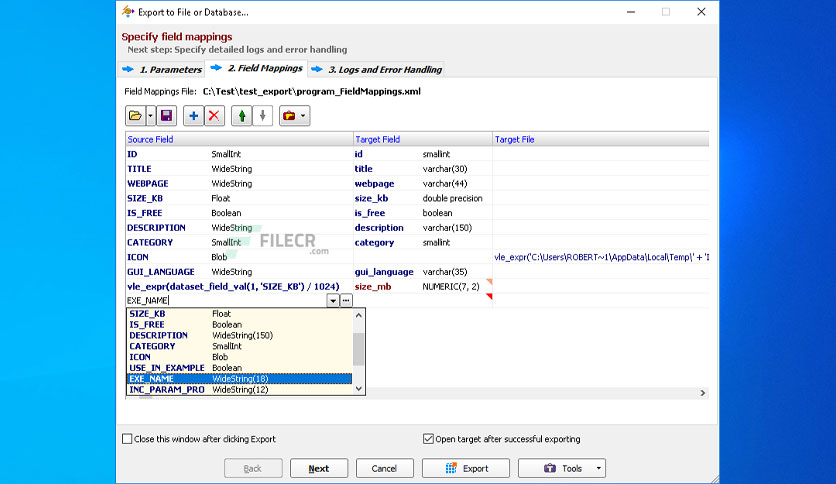Select SIZE_KB Float in dropdown list
The image size is (836, 484).
point(239,314)
